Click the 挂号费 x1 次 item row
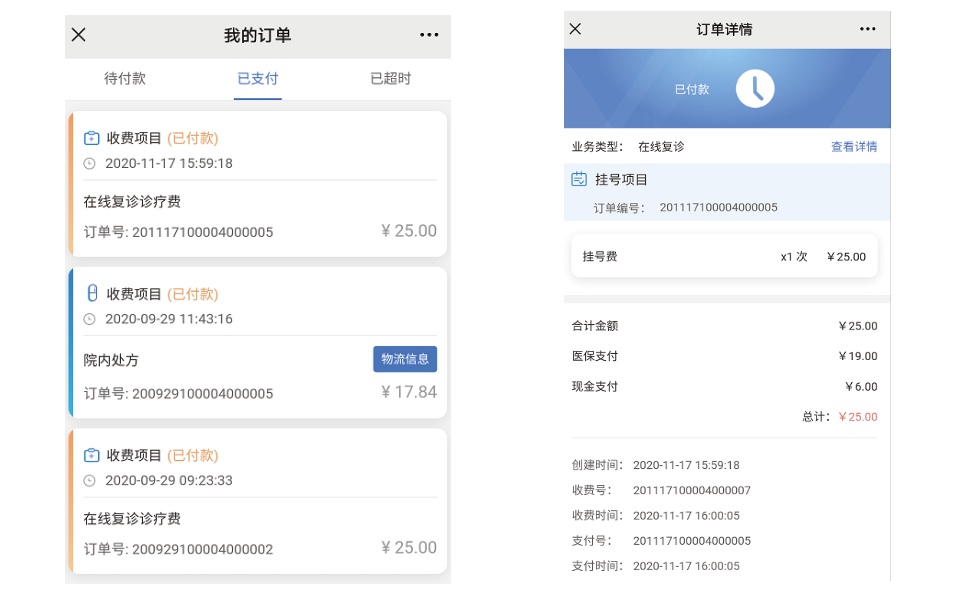959x615 pixels. [x=724, y=256]
